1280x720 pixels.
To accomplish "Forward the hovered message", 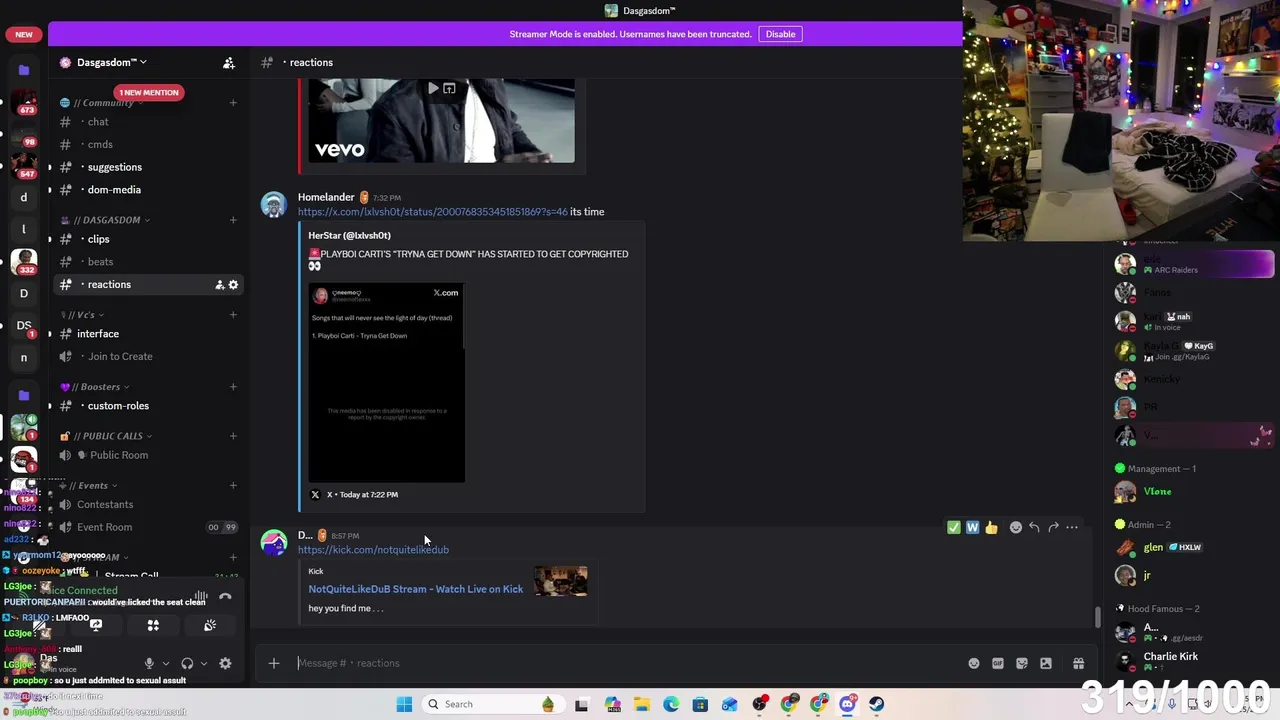I will click(1053, 527).
